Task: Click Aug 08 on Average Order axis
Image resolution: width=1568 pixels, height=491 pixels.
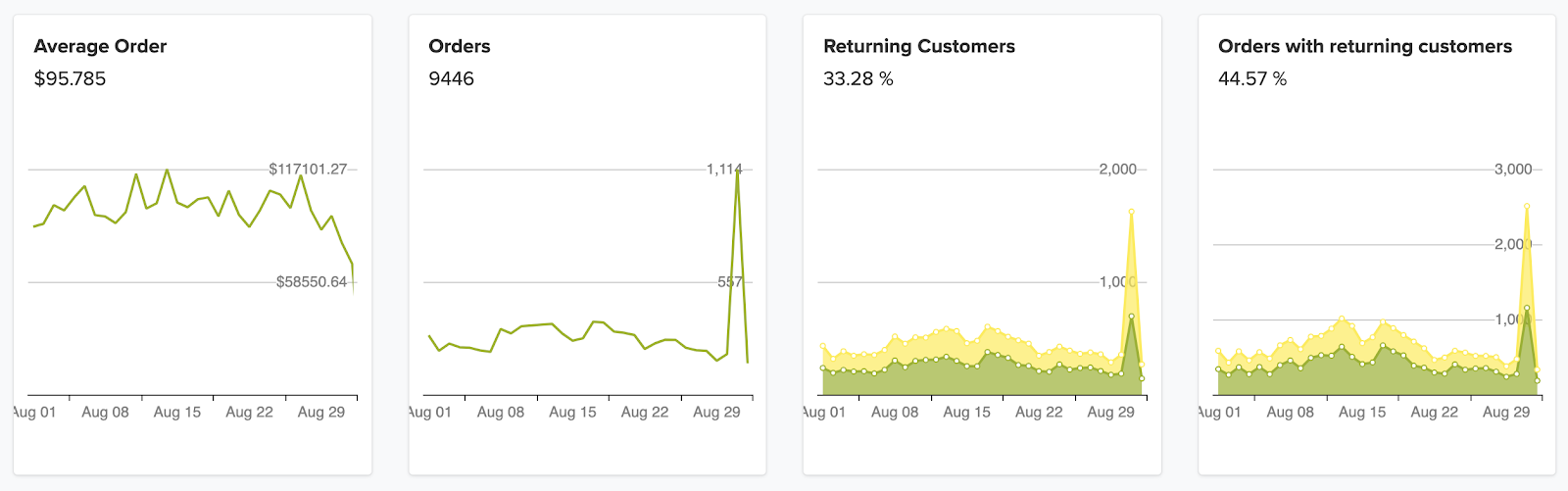Action: (105, 413)
